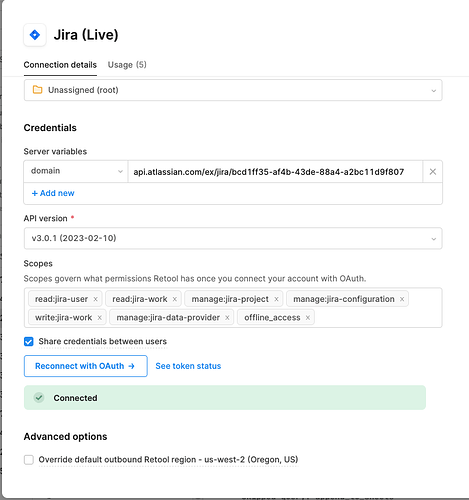Click Reconnect with OAuth button
This screenshot has height=500, width=469.
pos(86,366)
